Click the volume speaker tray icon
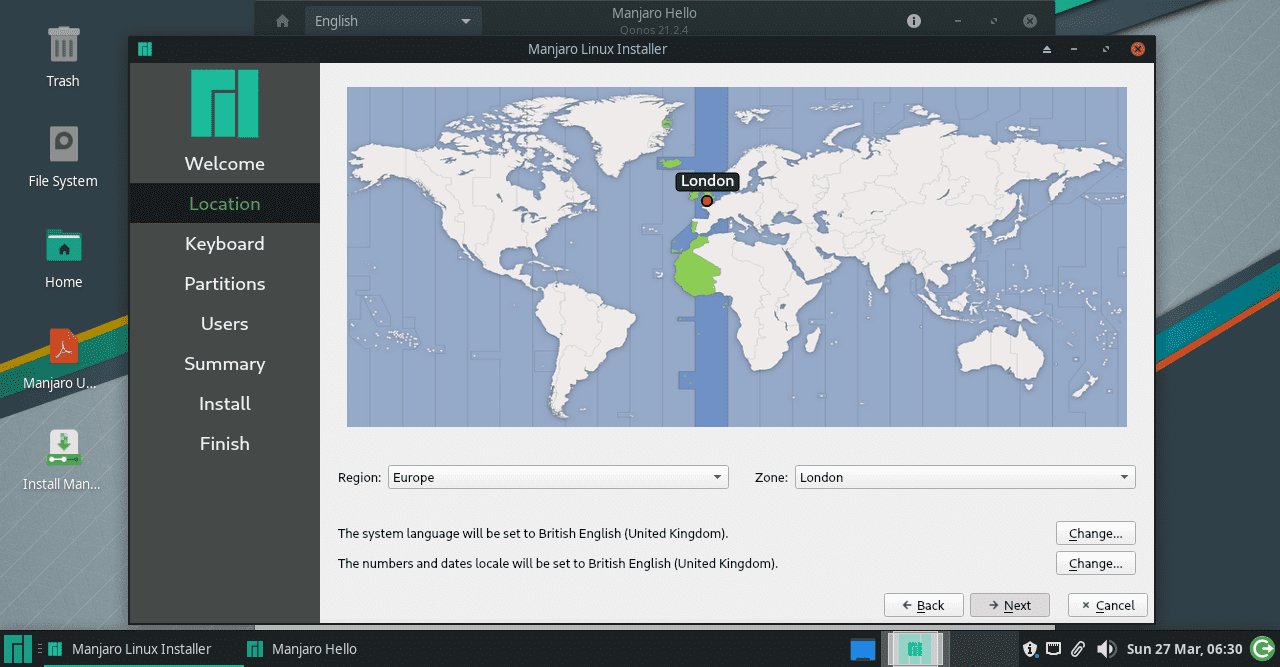This screenshot has height=667, width=1280. point(1105,649)
